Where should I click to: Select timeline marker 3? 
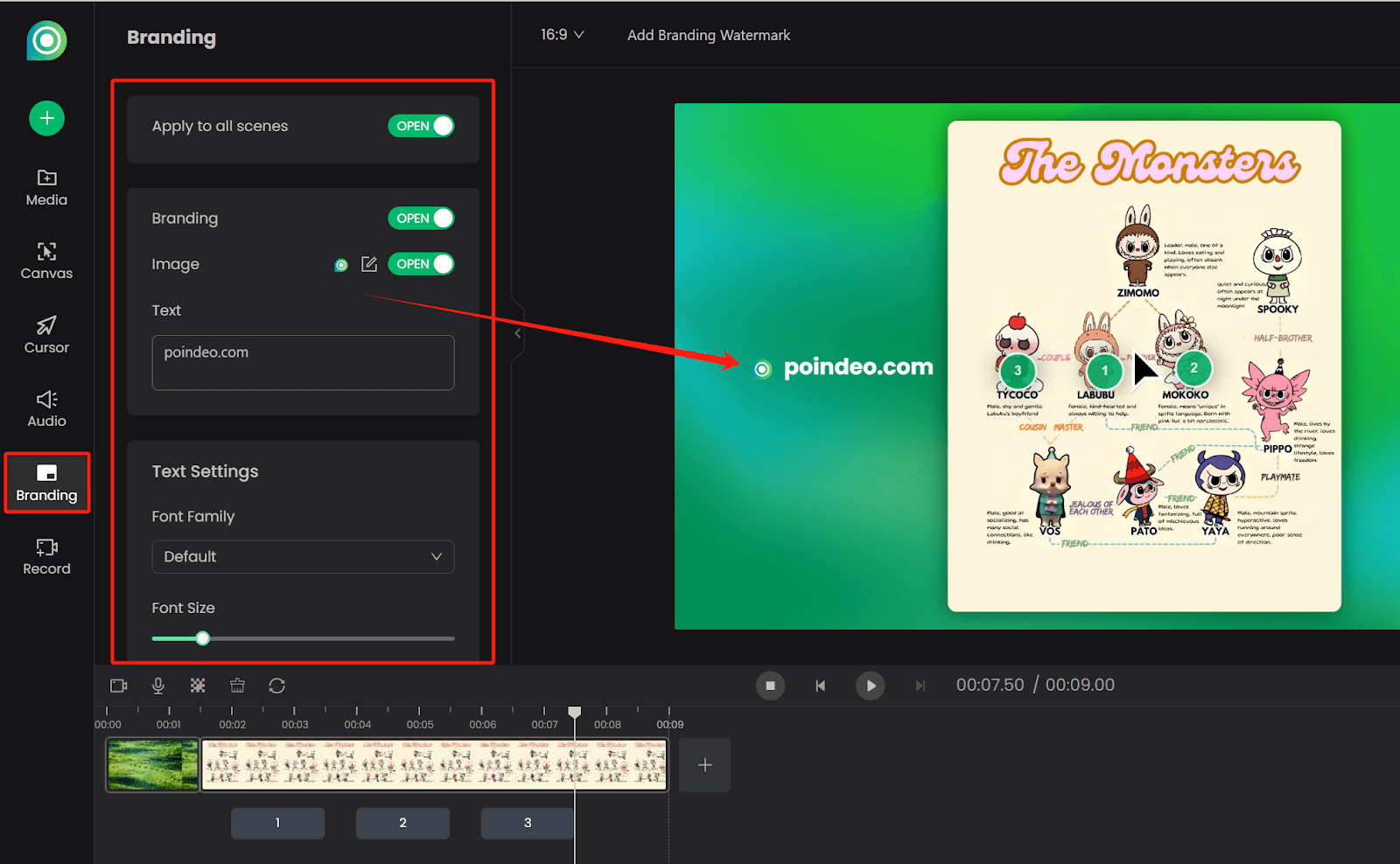tap(528, 823)
